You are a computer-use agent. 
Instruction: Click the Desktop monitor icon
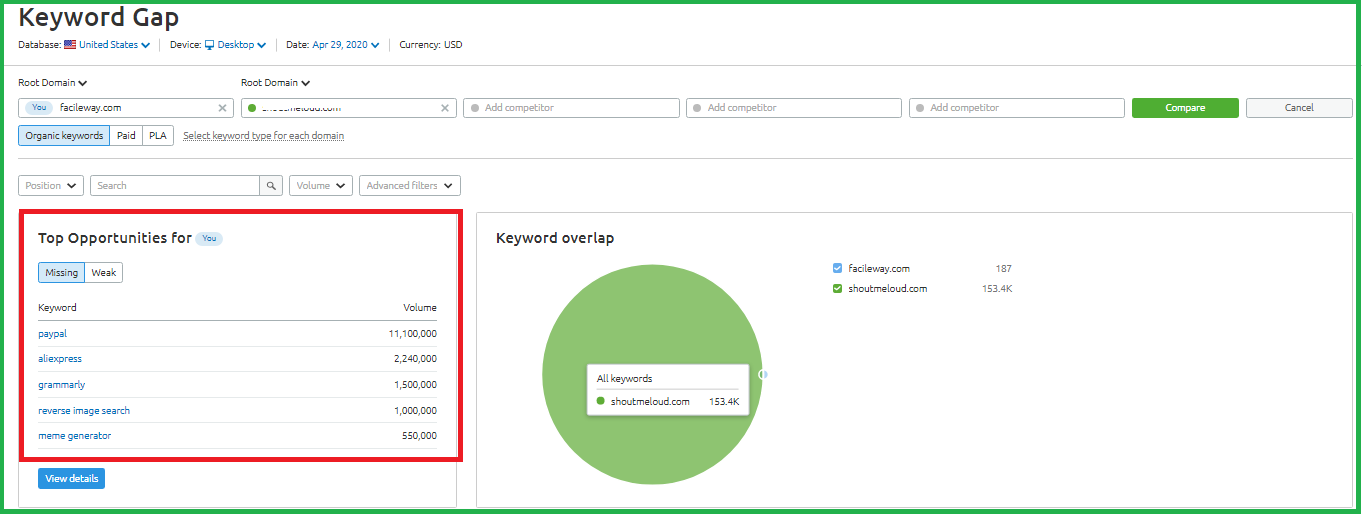(x=210, y=45)
